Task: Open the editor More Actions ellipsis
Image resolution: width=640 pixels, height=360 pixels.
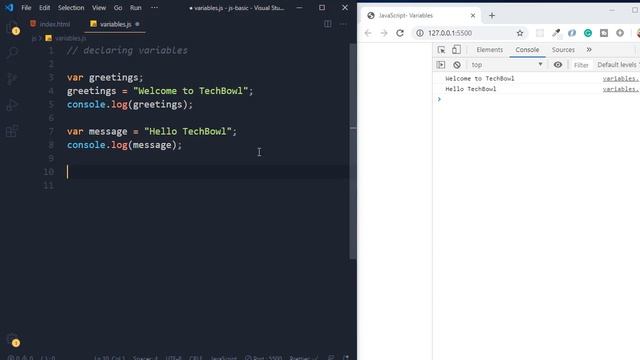Action: click(x=343, y=24)
